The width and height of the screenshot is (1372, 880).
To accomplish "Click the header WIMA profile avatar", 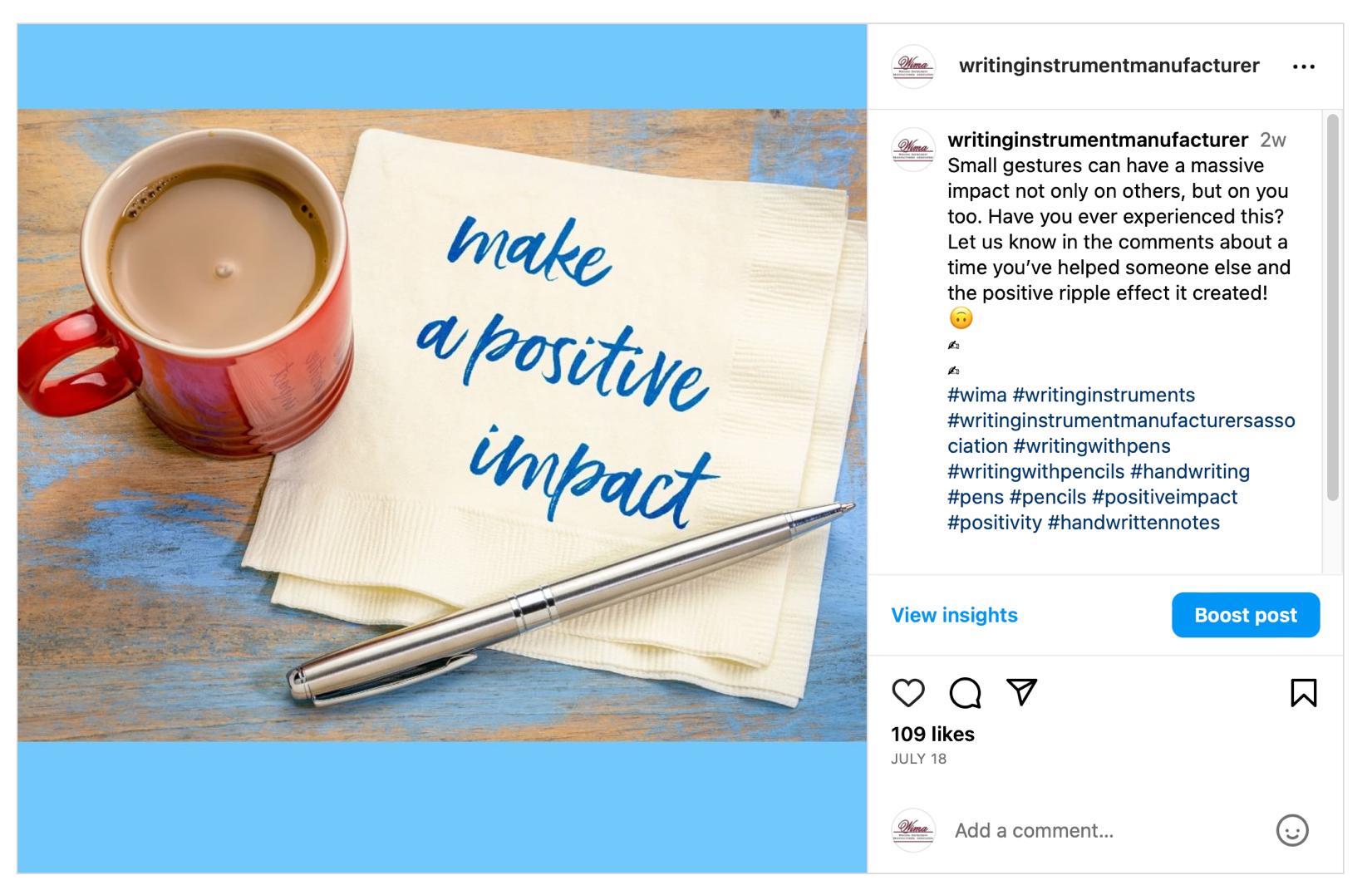I will (913, 66).
